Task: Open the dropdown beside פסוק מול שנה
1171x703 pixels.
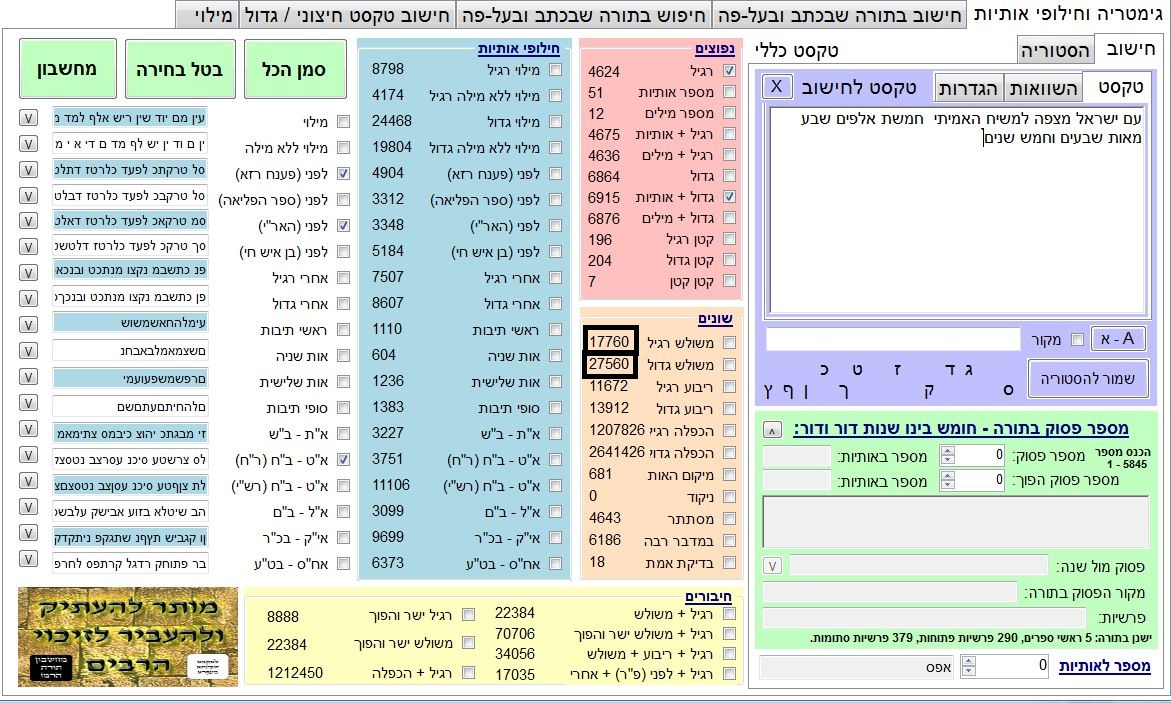Action: 773,566
